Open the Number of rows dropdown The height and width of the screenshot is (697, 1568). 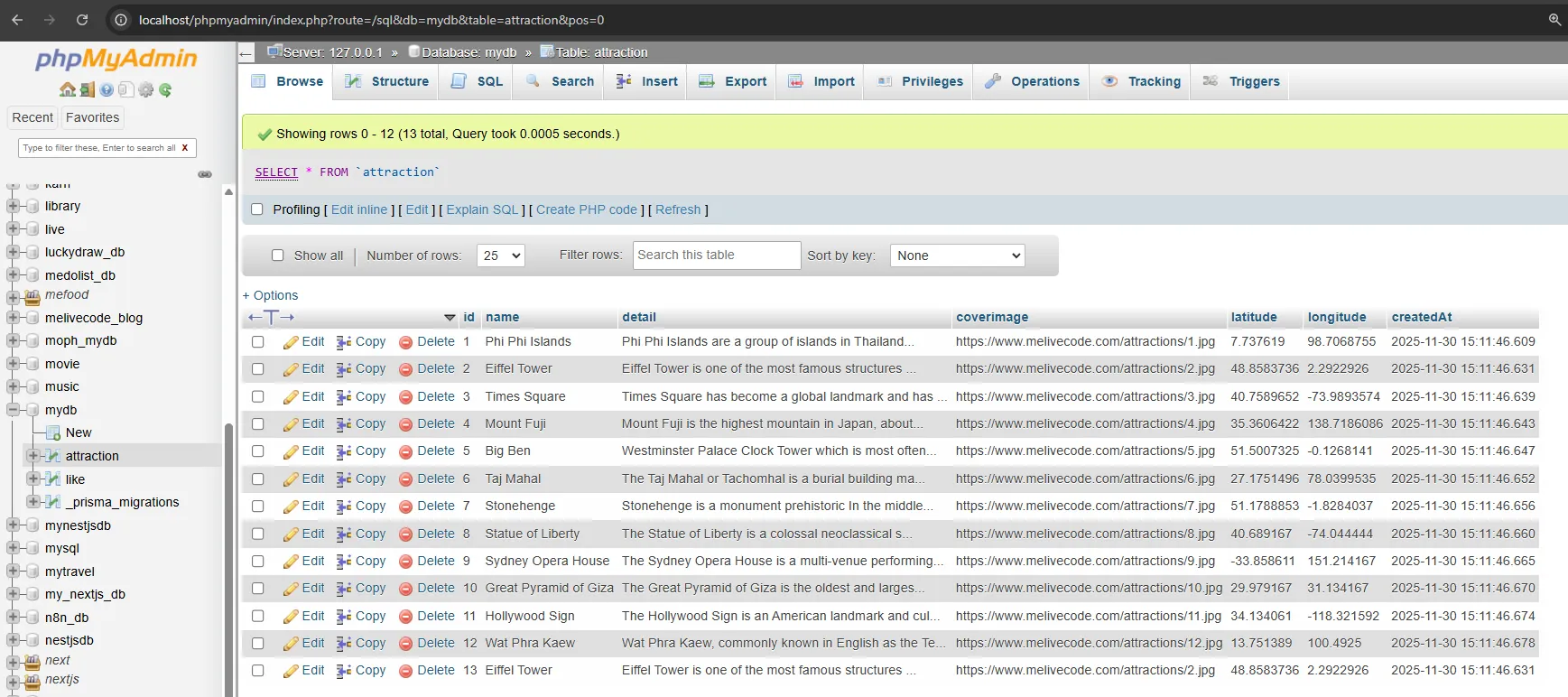(x=501, y=256)
